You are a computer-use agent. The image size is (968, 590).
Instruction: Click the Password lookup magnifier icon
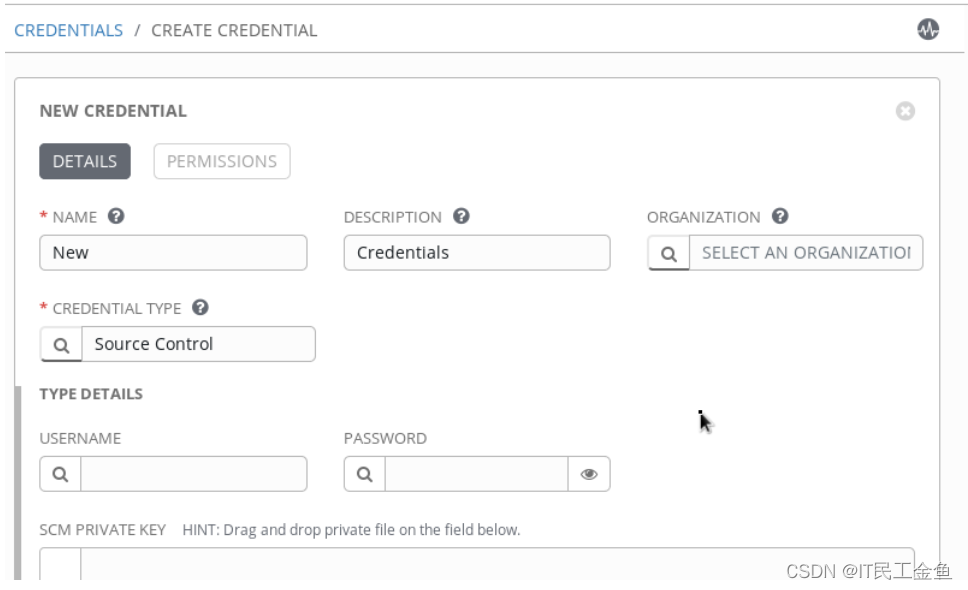click(364, 474)
